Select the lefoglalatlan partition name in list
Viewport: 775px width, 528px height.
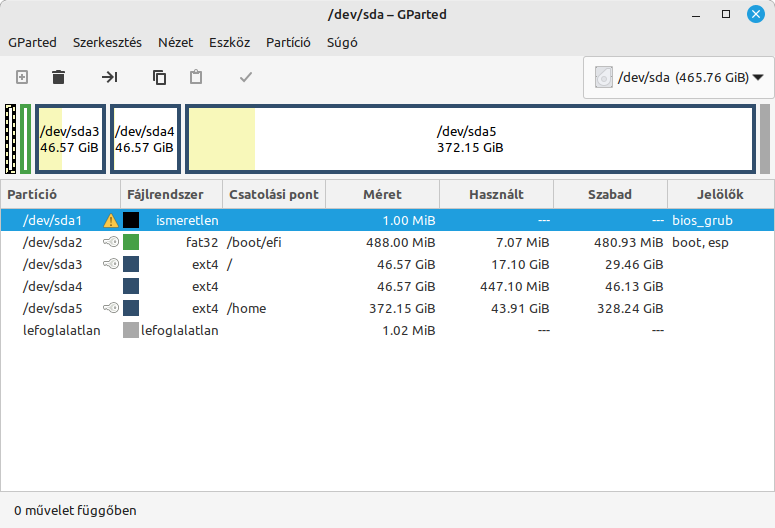pos(61,330)
